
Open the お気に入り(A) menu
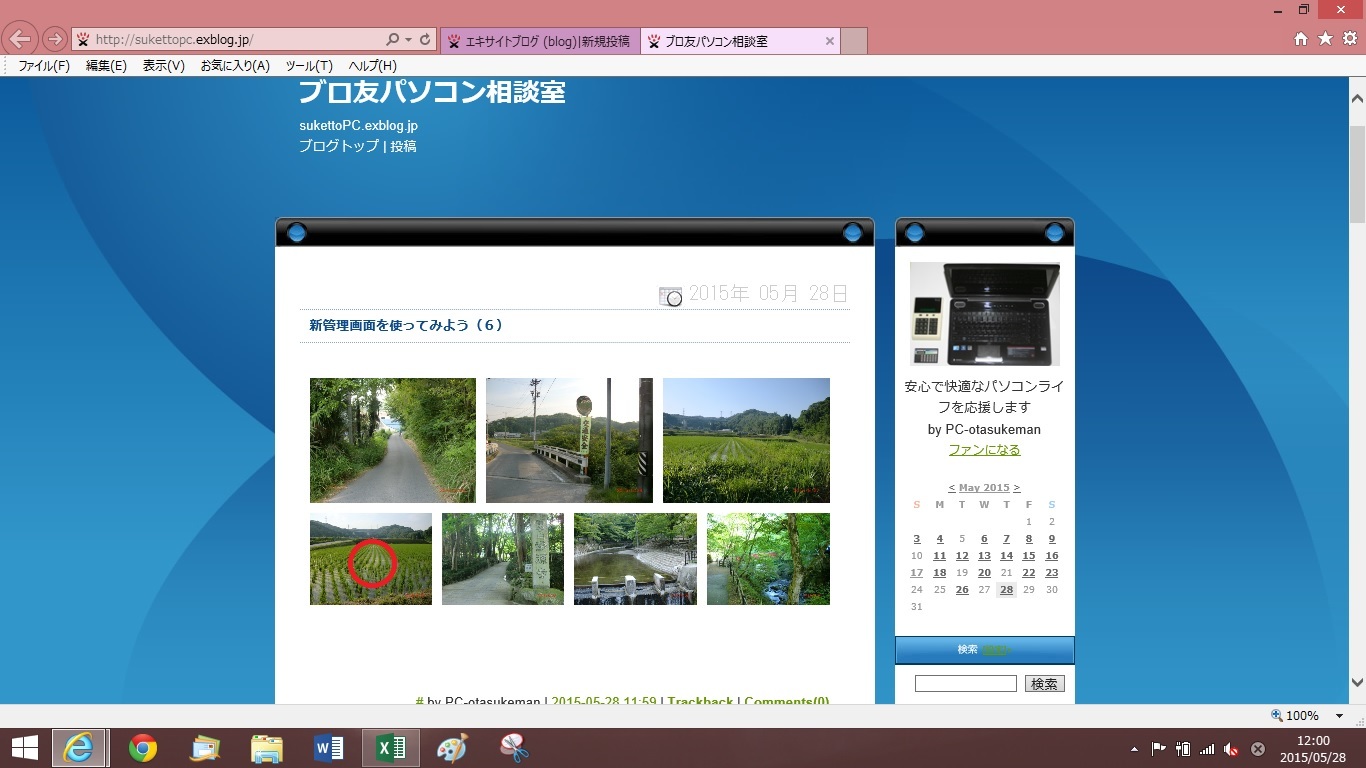235,66
